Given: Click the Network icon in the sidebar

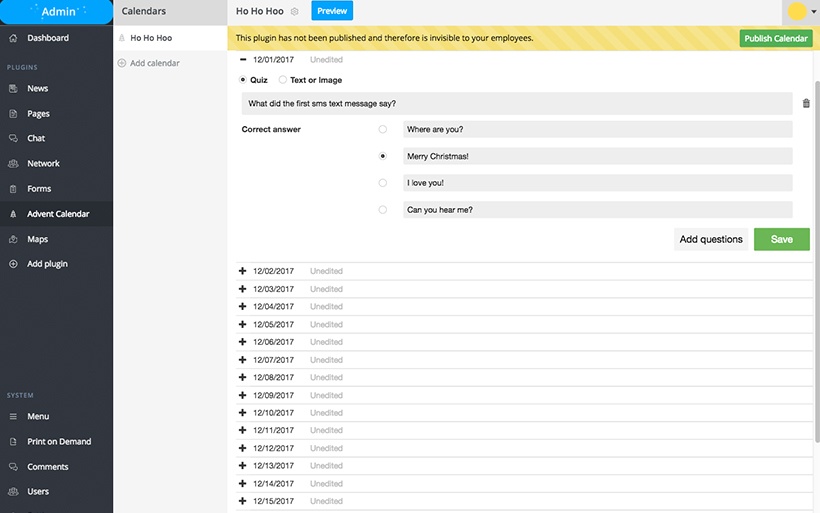Looking at the screenshot, I should (14, 163).
